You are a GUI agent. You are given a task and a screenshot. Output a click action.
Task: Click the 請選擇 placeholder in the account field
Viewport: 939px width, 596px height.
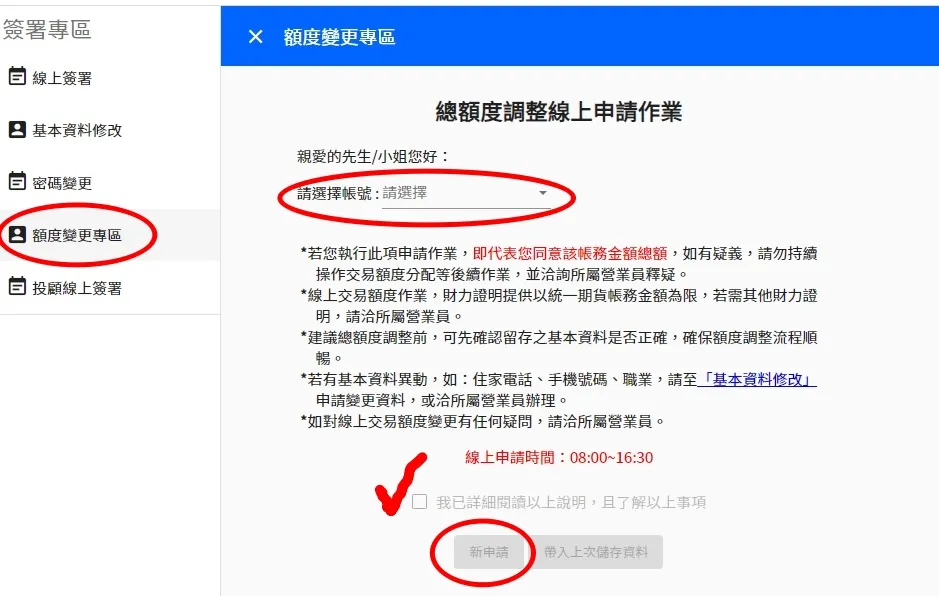[405, 193]
